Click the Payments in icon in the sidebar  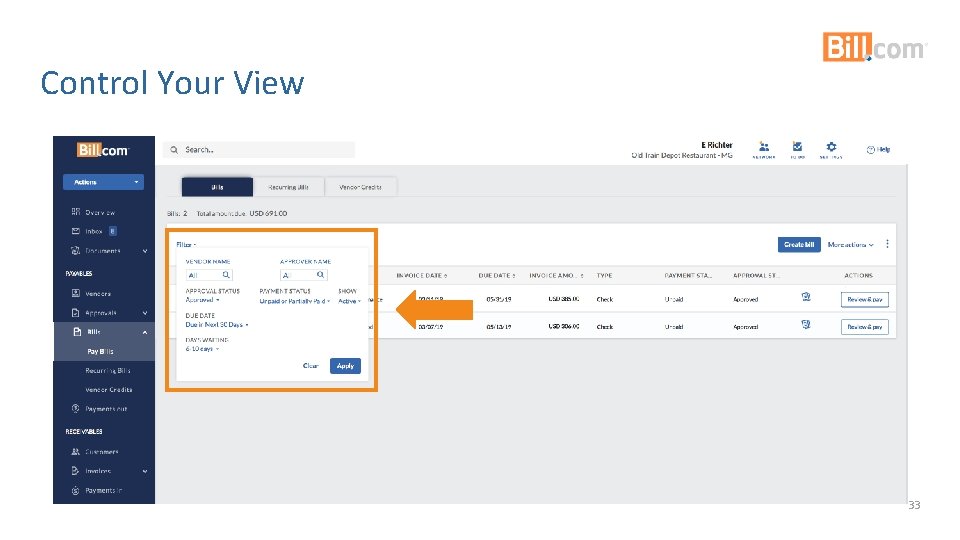pyautogui.click(x=76, y=490)
